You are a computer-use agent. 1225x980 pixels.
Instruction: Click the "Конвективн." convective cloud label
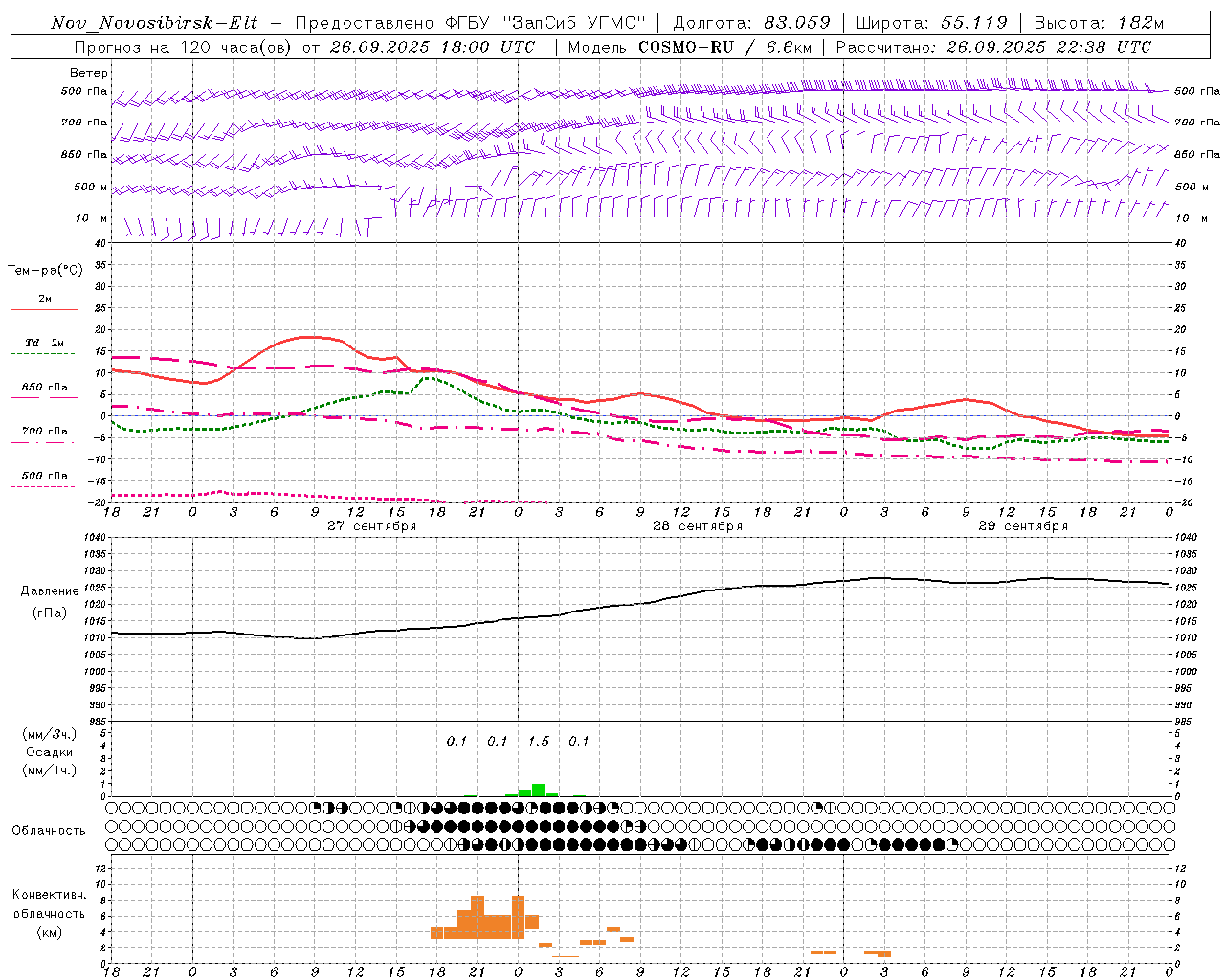pos(49,895)
